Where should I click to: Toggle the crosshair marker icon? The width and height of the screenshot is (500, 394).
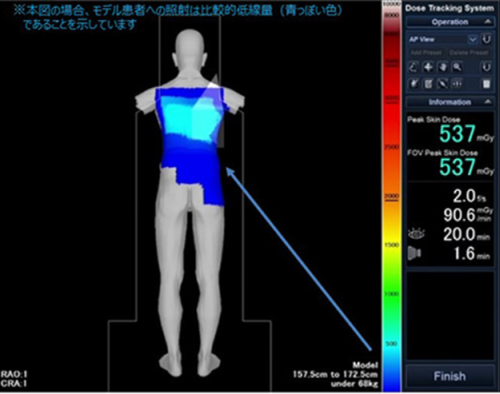pyautogui.click(x=457, y=83)
